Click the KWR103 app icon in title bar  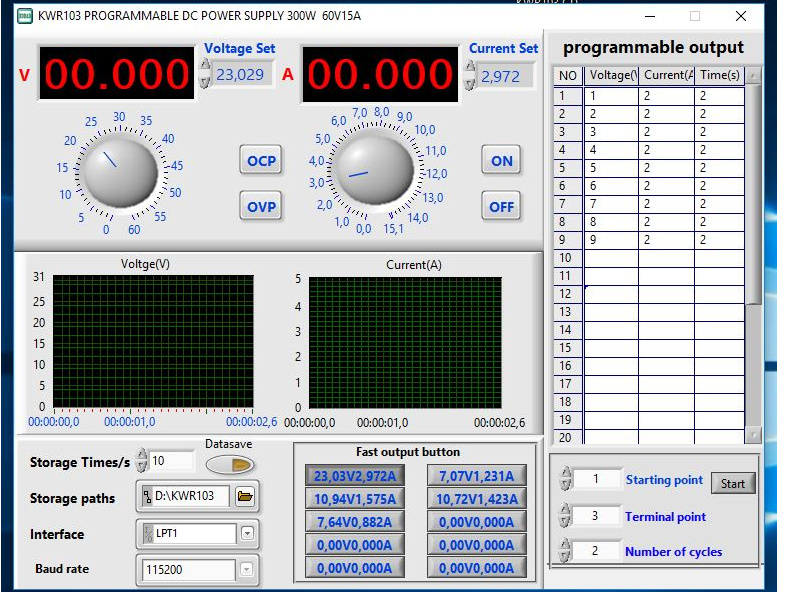pyautogui.click(x=24, y=16)
